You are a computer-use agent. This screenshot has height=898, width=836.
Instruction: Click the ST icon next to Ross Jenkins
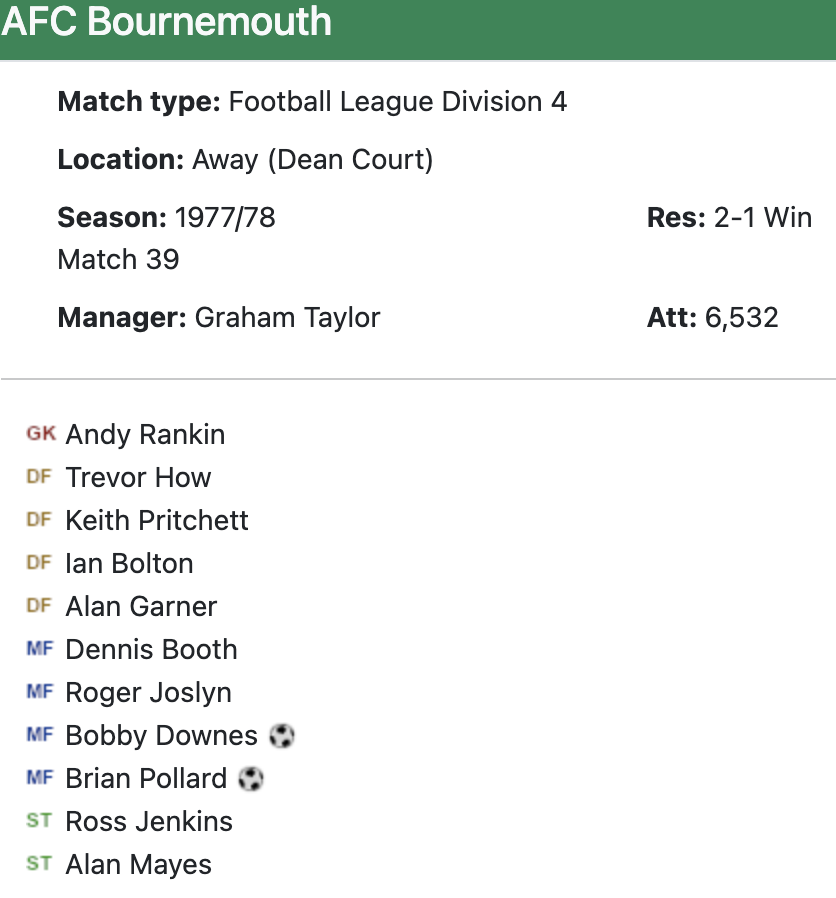coord(39,821)
